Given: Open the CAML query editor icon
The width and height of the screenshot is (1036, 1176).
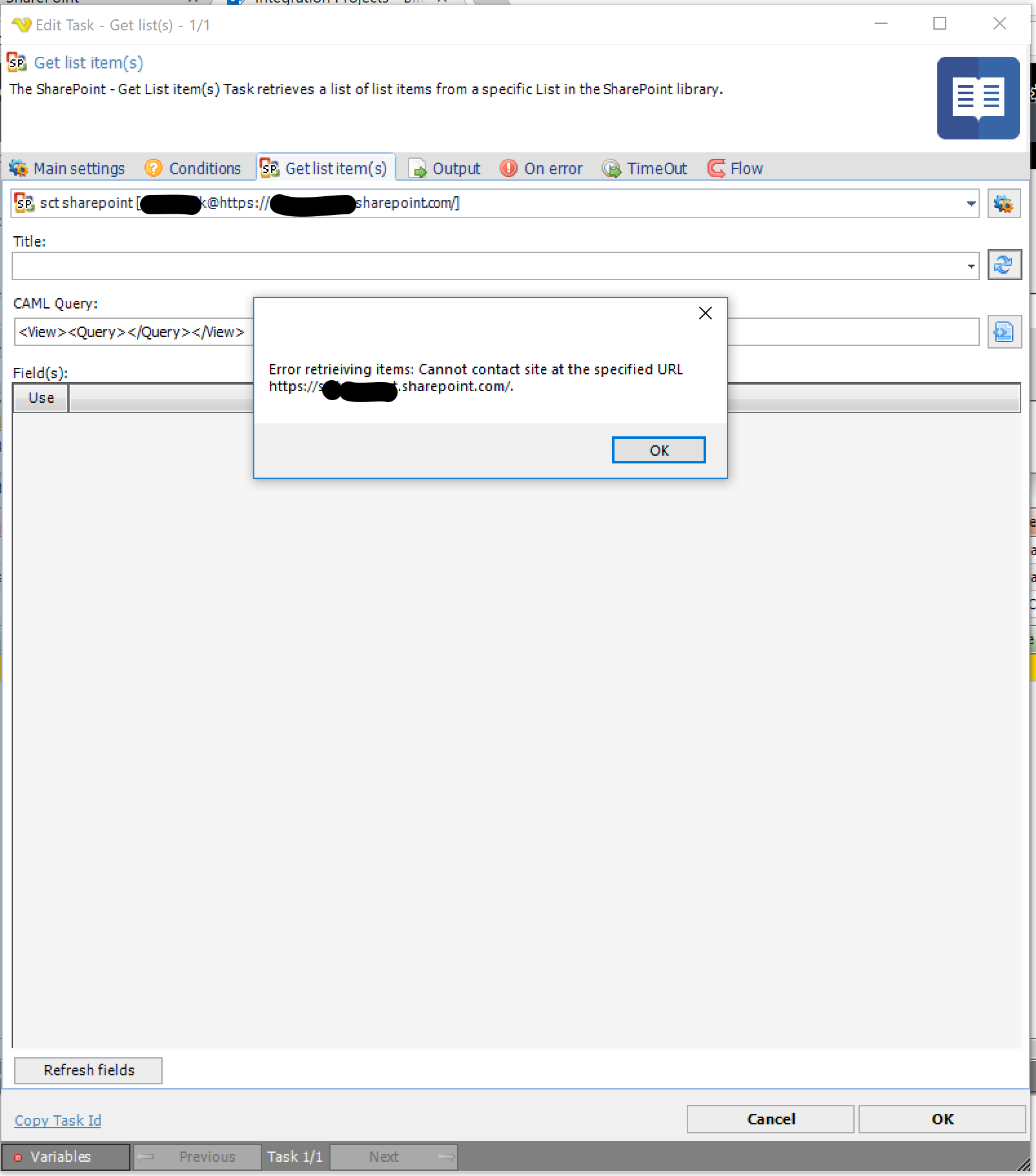Looking at the screenshot, I should [x=1004, y=332].
